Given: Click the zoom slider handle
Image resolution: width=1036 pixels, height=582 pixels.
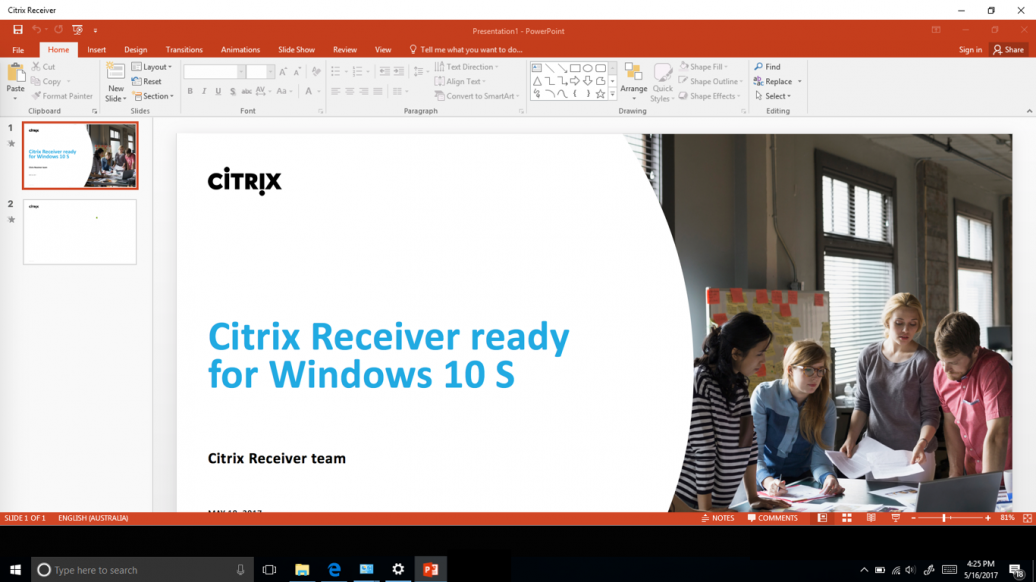Looking at the screenshot, I should click(944, 518).
